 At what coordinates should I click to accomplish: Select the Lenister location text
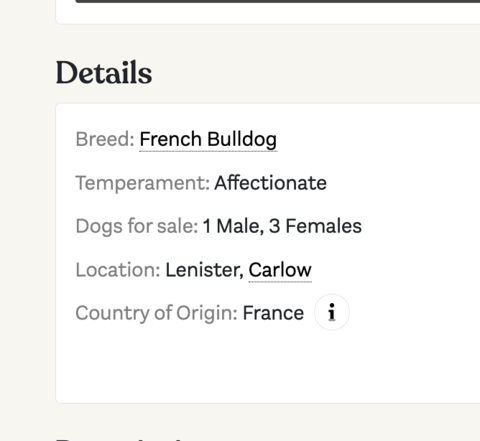pos(204,270)
